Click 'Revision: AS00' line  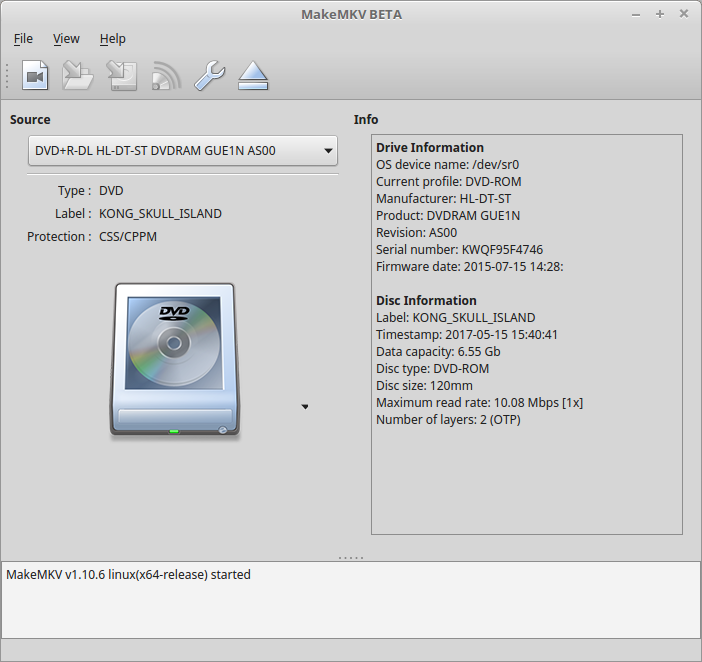[416, 233]
